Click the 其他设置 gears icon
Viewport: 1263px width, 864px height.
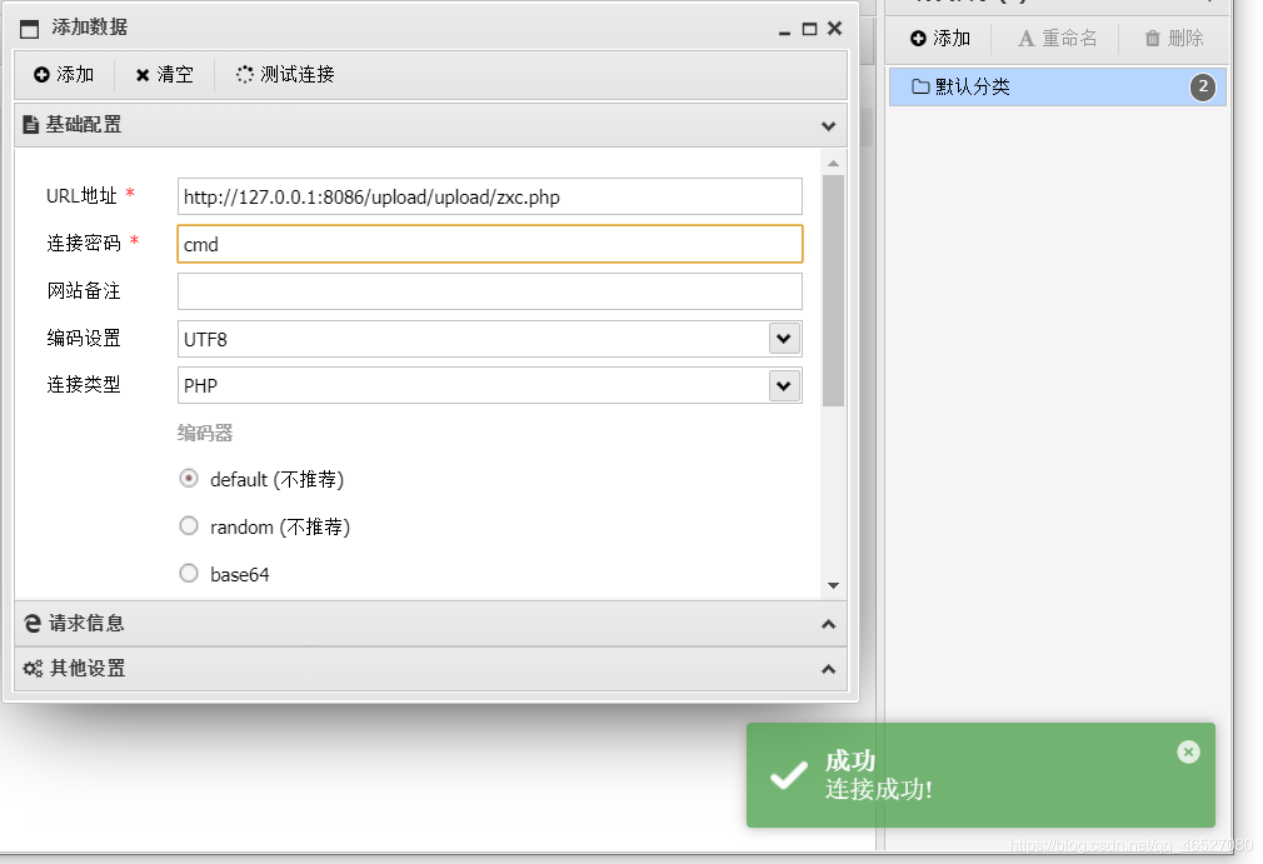33,668
